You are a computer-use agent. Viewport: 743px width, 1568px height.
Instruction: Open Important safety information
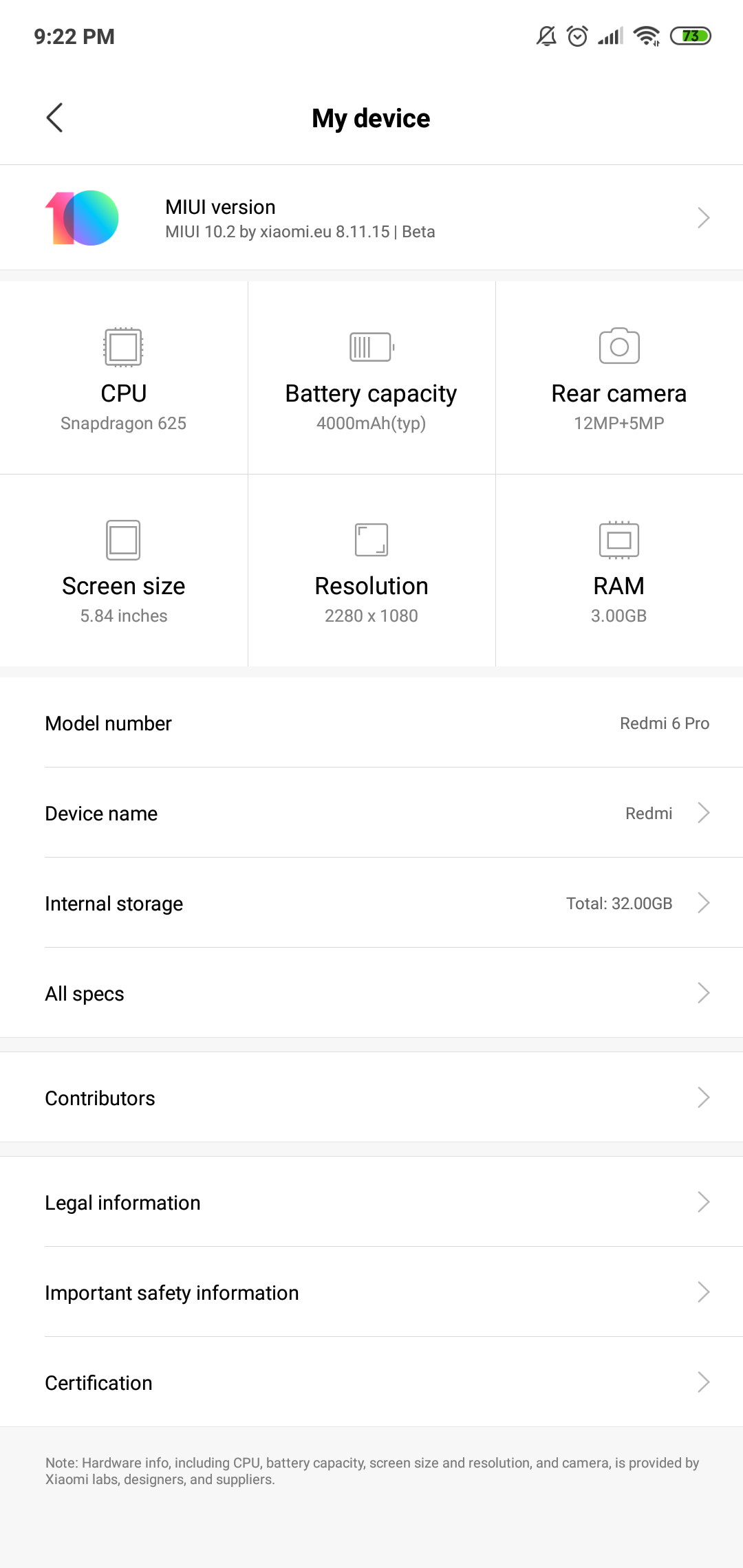(371, 1292)
